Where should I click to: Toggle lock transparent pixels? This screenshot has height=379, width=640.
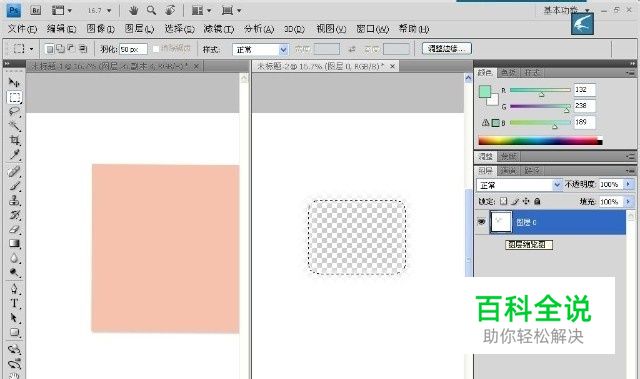click(x=504, y=201)
